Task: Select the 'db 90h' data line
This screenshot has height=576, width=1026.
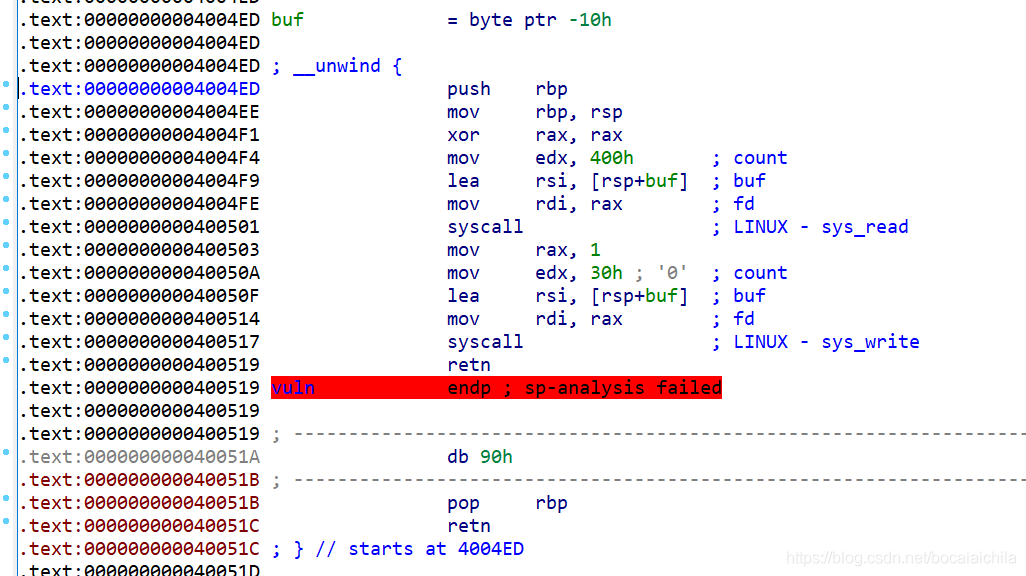Action: [x=480, y=457]
